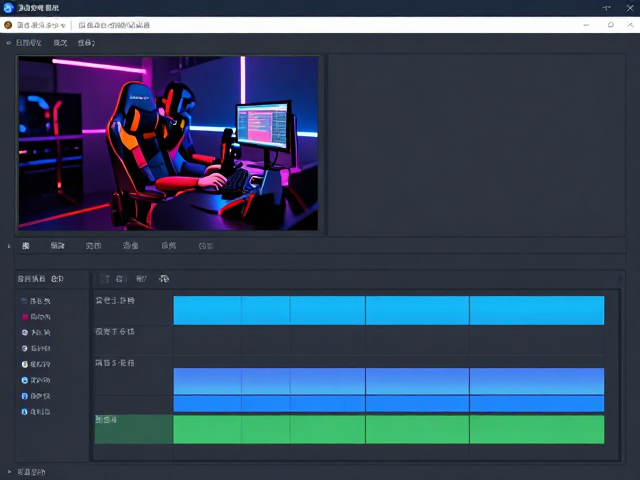Select the first track label beside cyan clip
This screenshot has width=640, height=480.
tap(115, 301)
